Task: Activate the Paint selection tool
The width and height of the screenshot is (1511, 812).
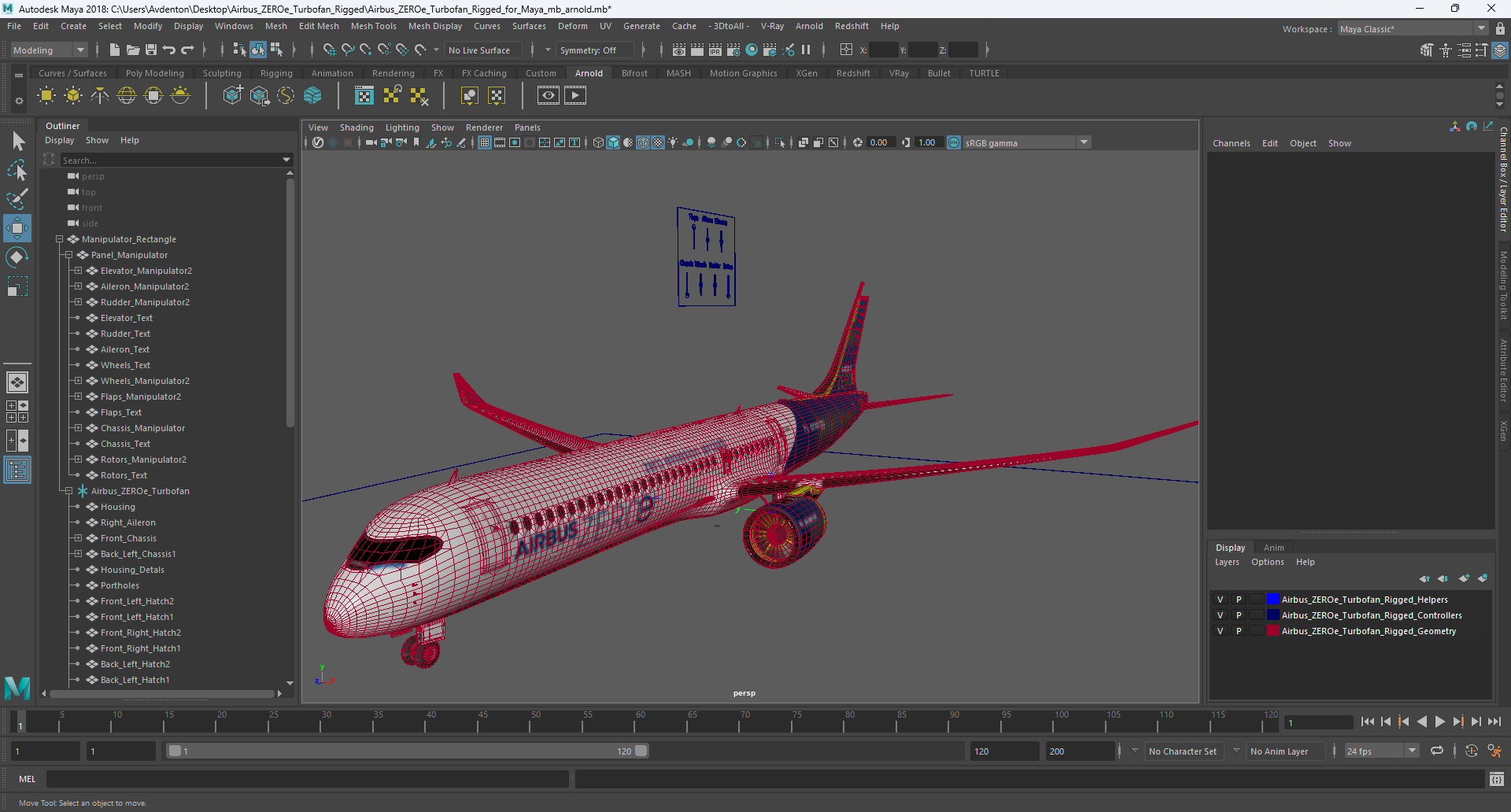Action: click(17, 199)
